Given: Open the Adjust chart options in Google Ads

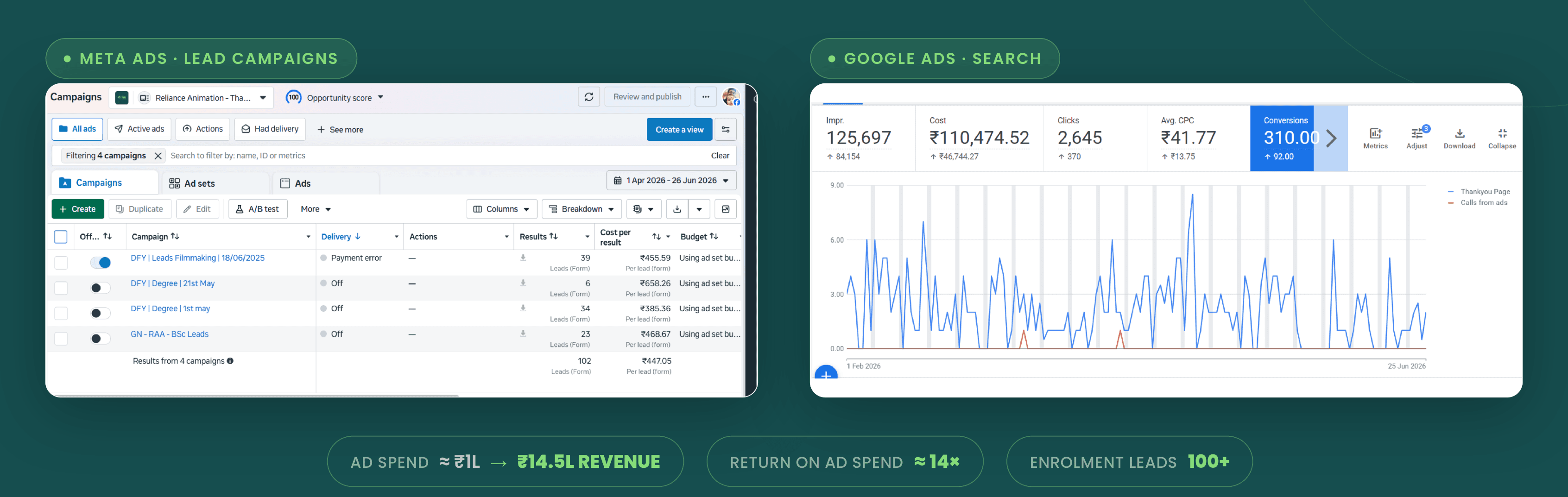Looking at the screenshot, I should 1416,138.
